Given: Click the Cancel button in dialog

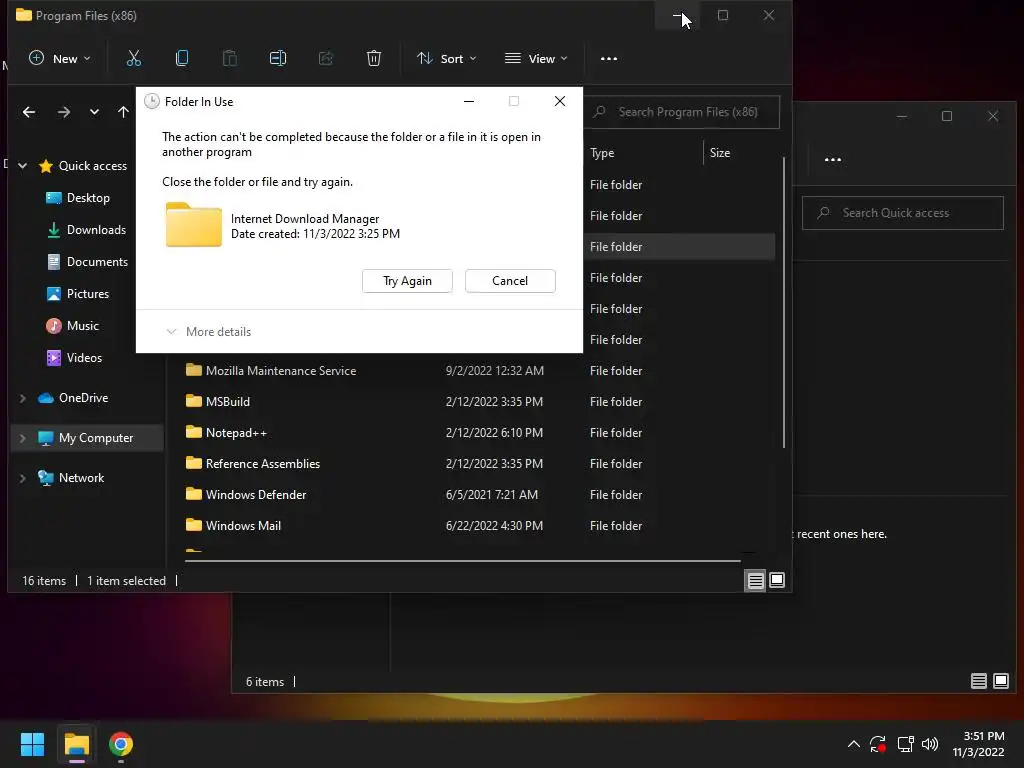Looking at the screenshot, I should [x=510, y=281].
